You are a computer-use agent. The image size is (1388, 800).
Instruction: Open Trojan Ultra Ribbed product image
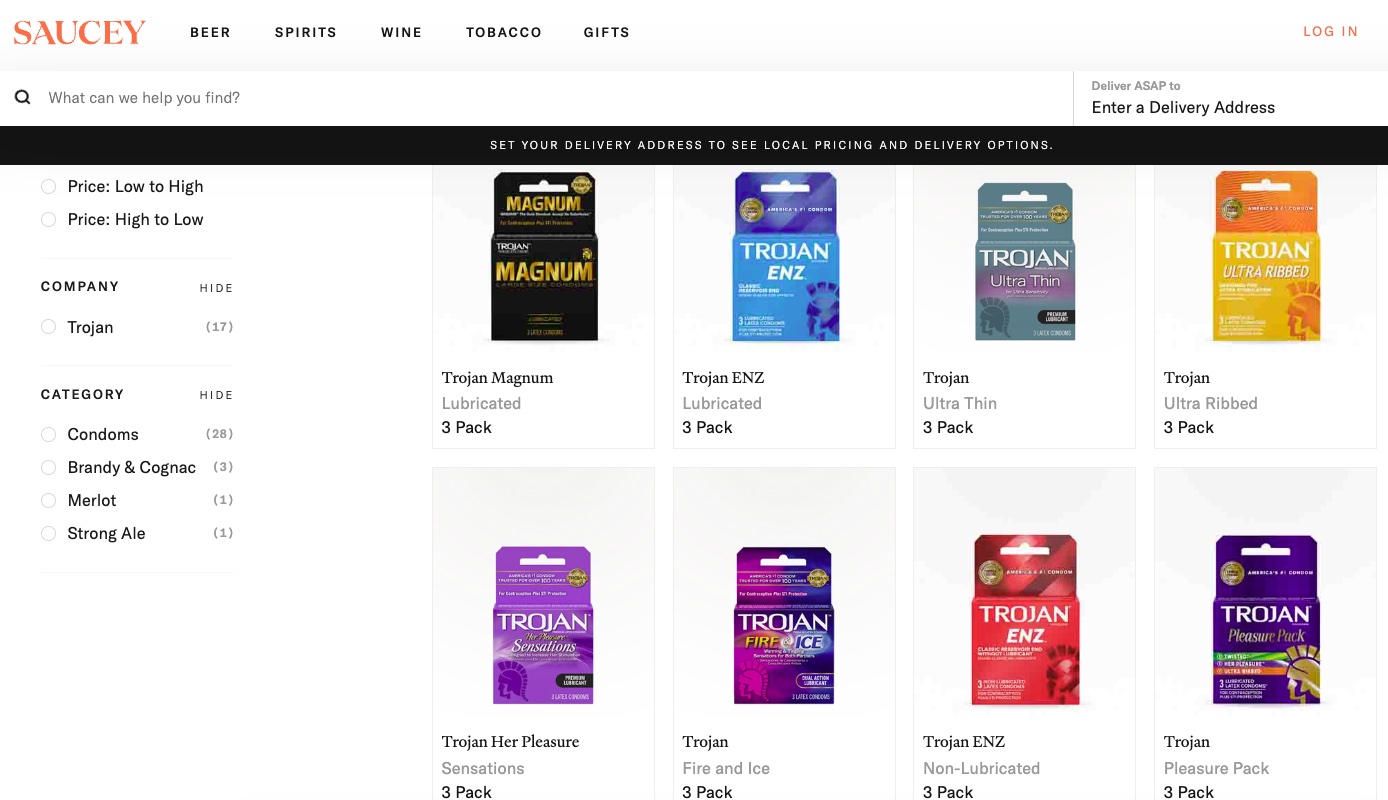[x=1266, y=256]
